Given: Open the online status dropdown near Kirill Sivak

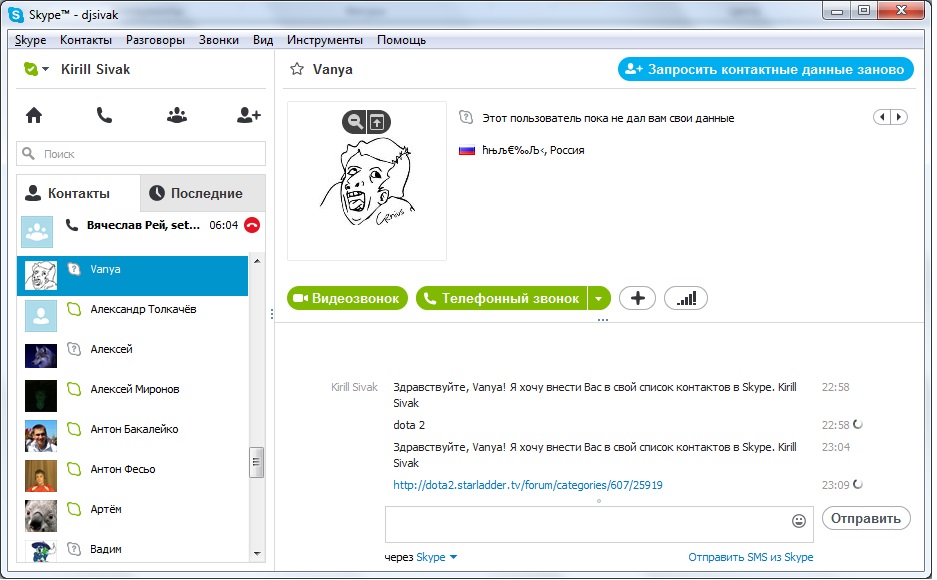Looking at the screenshot, I should pos(36,69).
